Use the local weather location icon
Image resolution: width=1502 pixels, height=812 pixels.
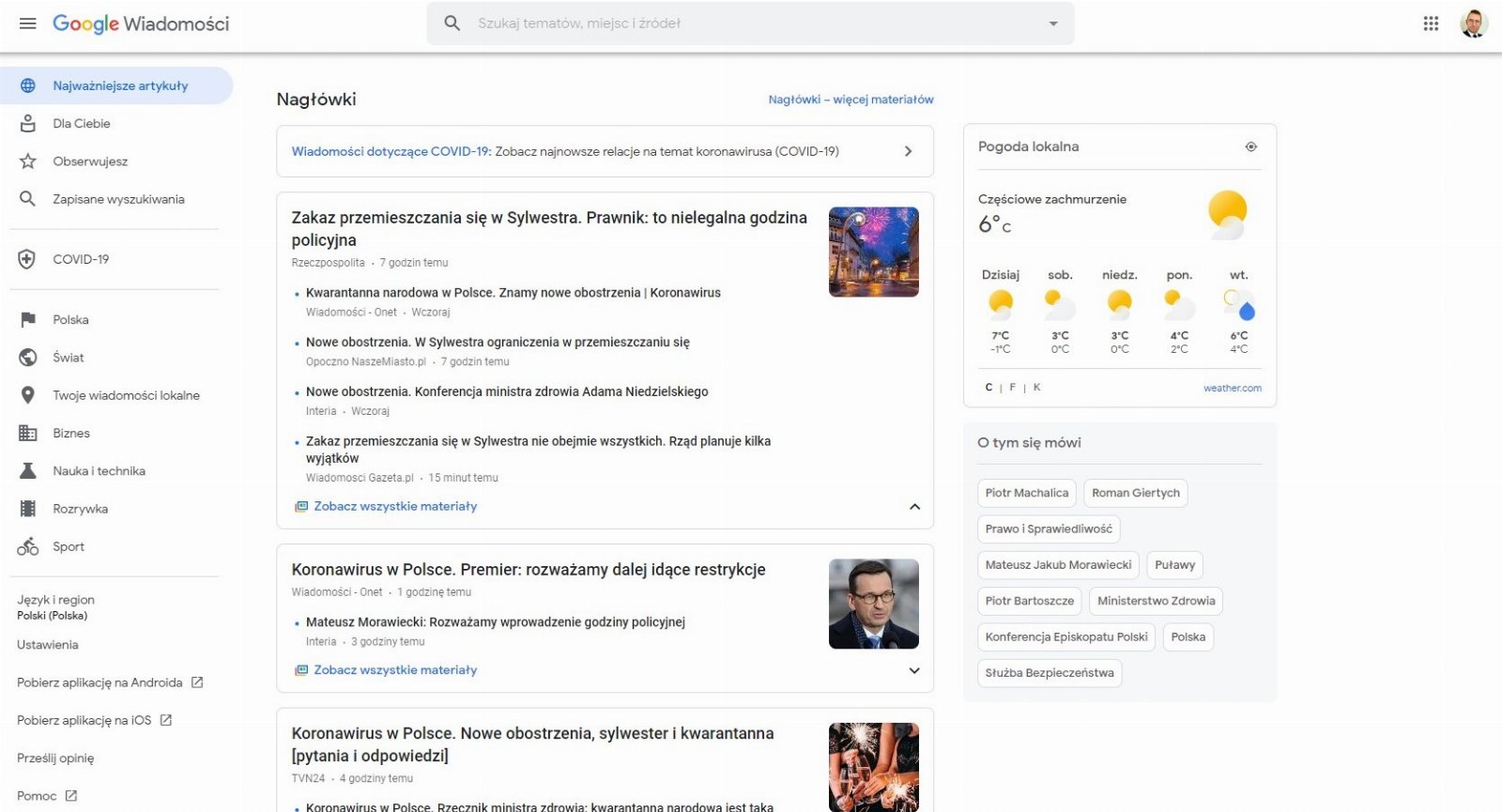[x=1250, y=146]
